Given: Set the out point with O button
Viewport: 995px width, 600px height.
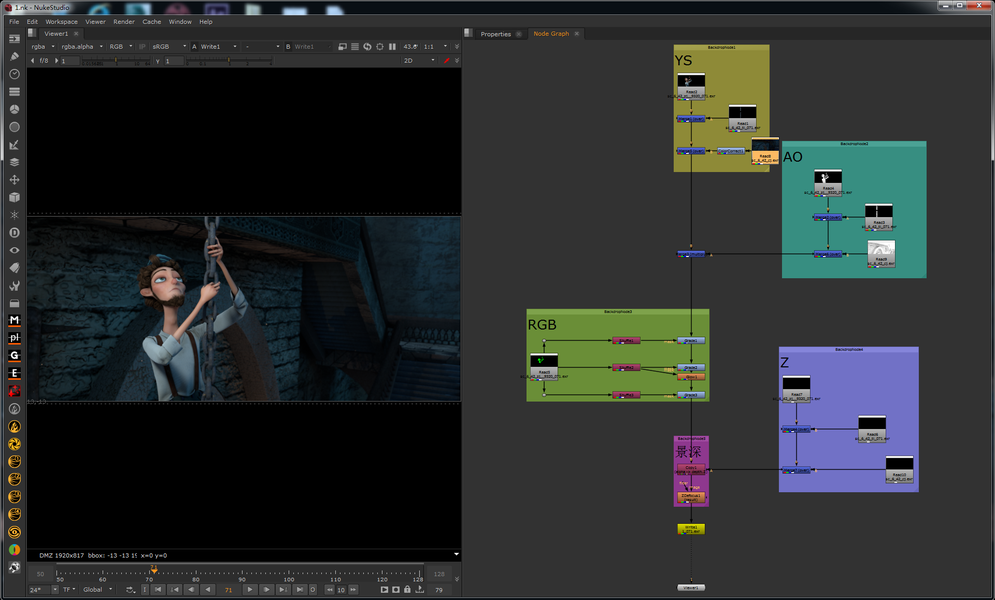Looking at the screenshot, I should tap(312, 589).
